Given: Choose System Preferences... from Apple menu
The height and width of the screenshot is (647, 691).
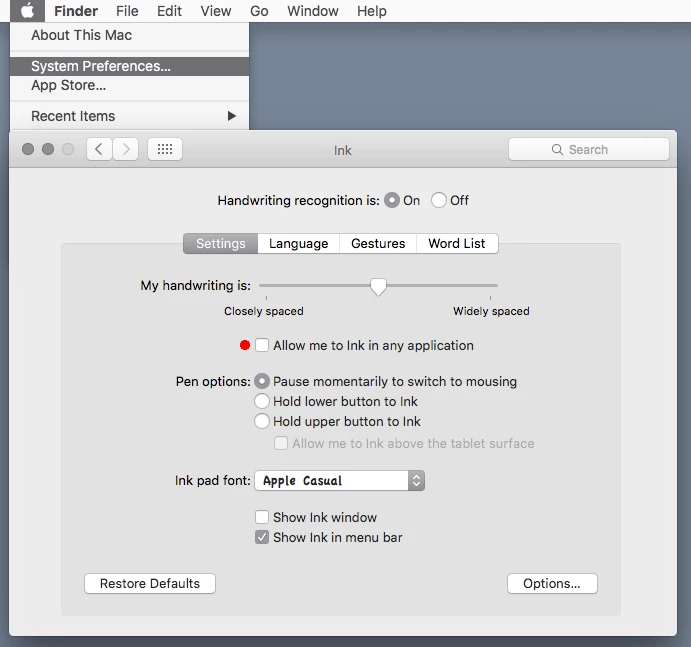Looking at the screenshot, I should (129, 66).
